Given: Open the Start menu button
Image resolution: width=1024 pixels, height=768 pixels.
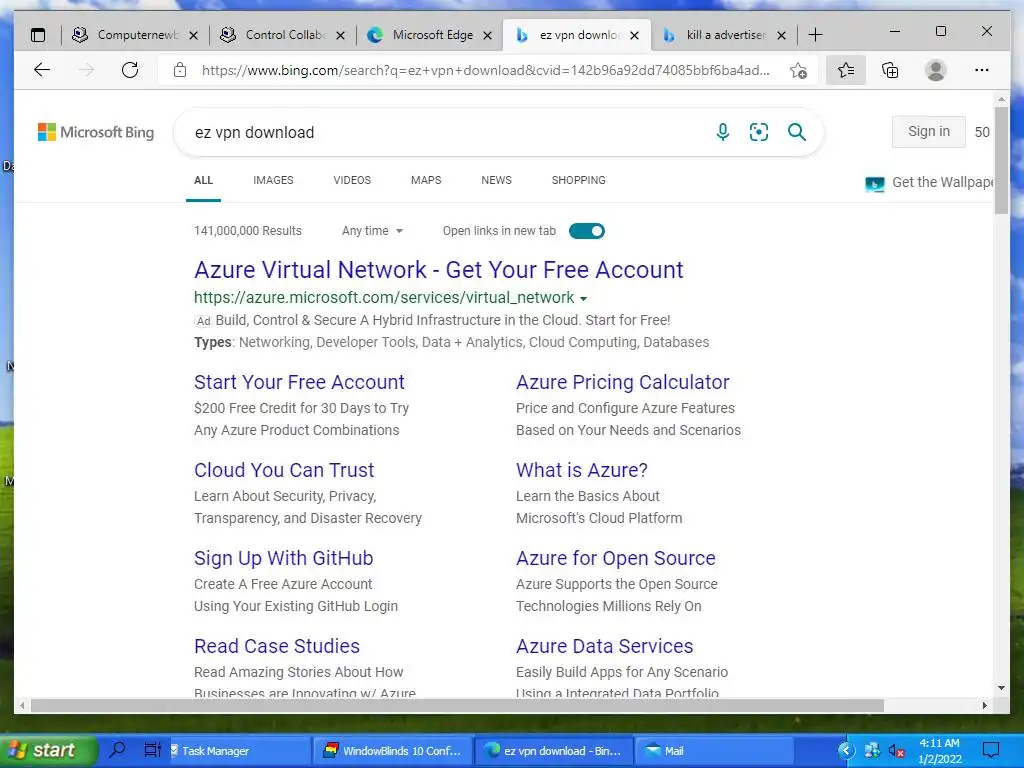Looking at the screenshot, I should pos(48,750).
